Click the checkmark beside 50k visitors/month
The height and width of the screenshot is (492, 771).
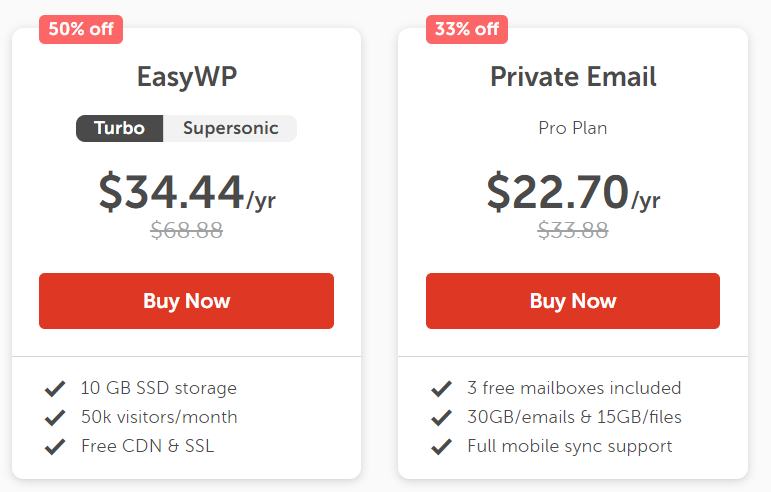55,417
